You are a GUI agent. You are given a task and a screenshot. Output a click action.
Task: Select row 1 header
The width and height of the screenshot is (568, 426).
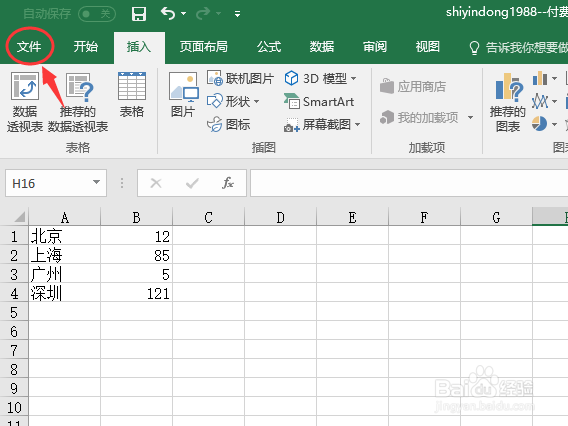[x=14, y=236]
